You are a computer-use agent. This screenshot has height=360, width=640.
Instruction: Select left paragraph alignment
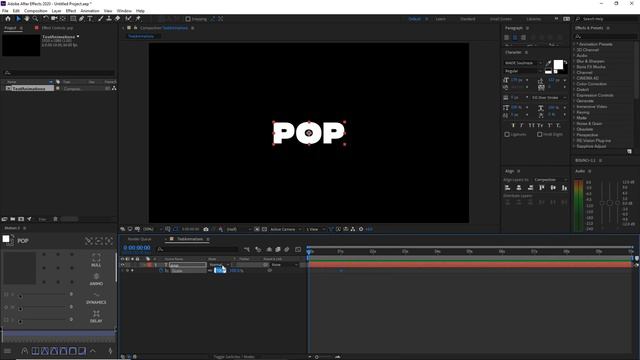pyautogui.click(x=507, y=38)
